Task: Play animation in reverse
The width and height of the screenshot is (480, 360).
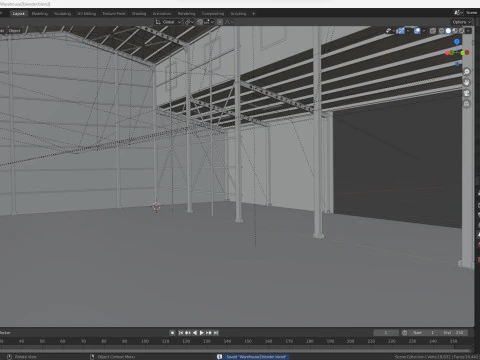Action: (x=195, y=333)
